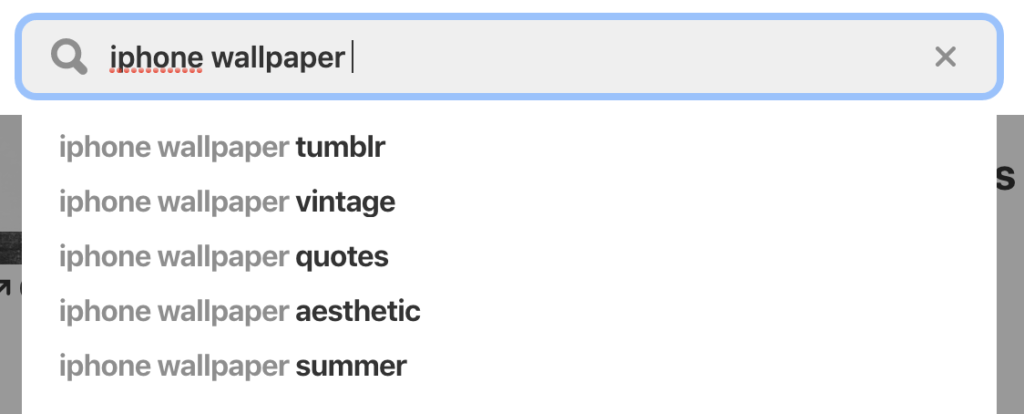Screen dimensions: 1024x414
Task: Search for "iphone wallpaper summer" suggestion
Action: (x=232, y=366)
